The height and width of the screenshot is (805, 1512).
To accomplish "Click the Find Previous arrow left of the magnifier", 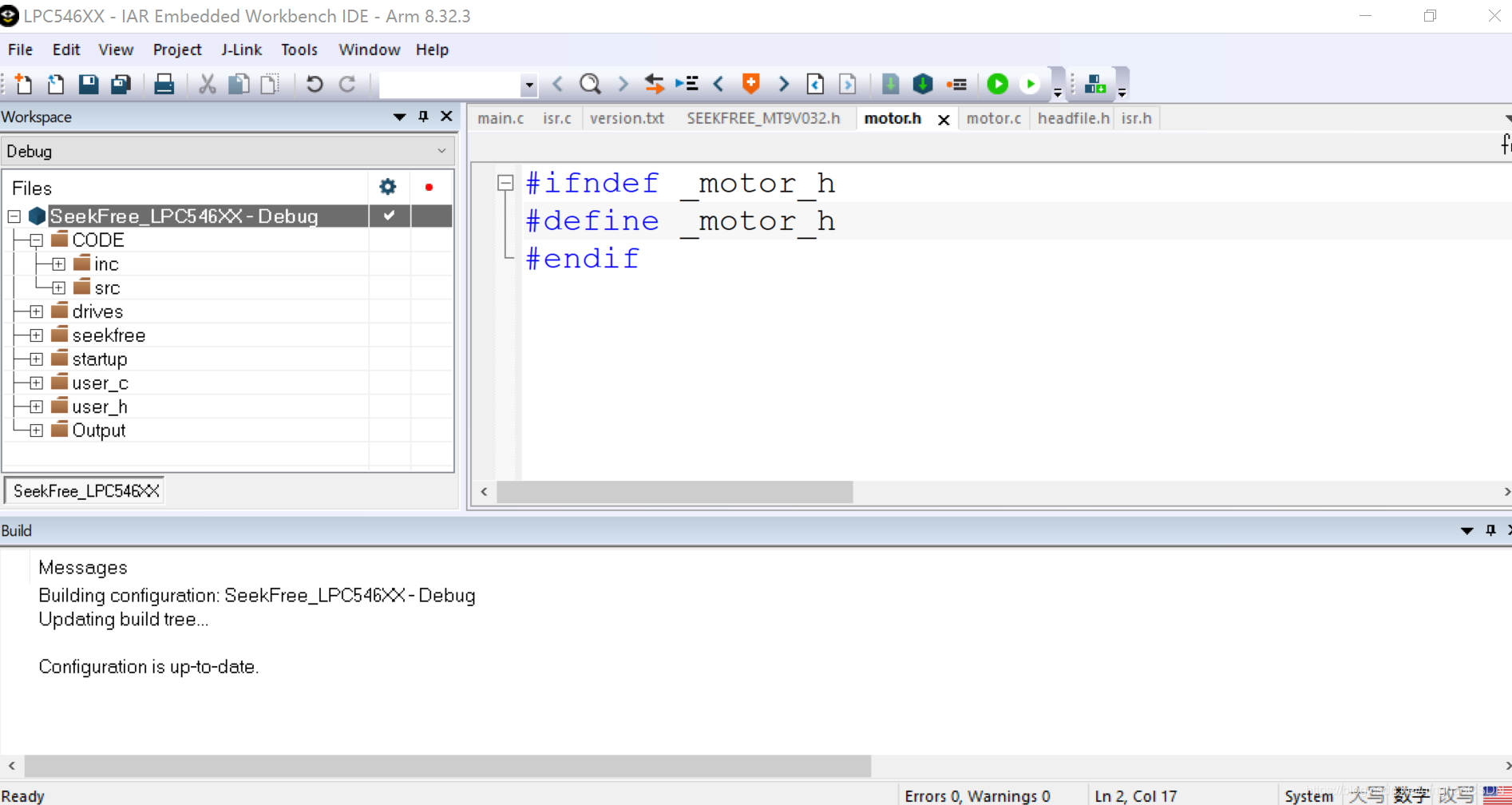I will pos(558,84).
